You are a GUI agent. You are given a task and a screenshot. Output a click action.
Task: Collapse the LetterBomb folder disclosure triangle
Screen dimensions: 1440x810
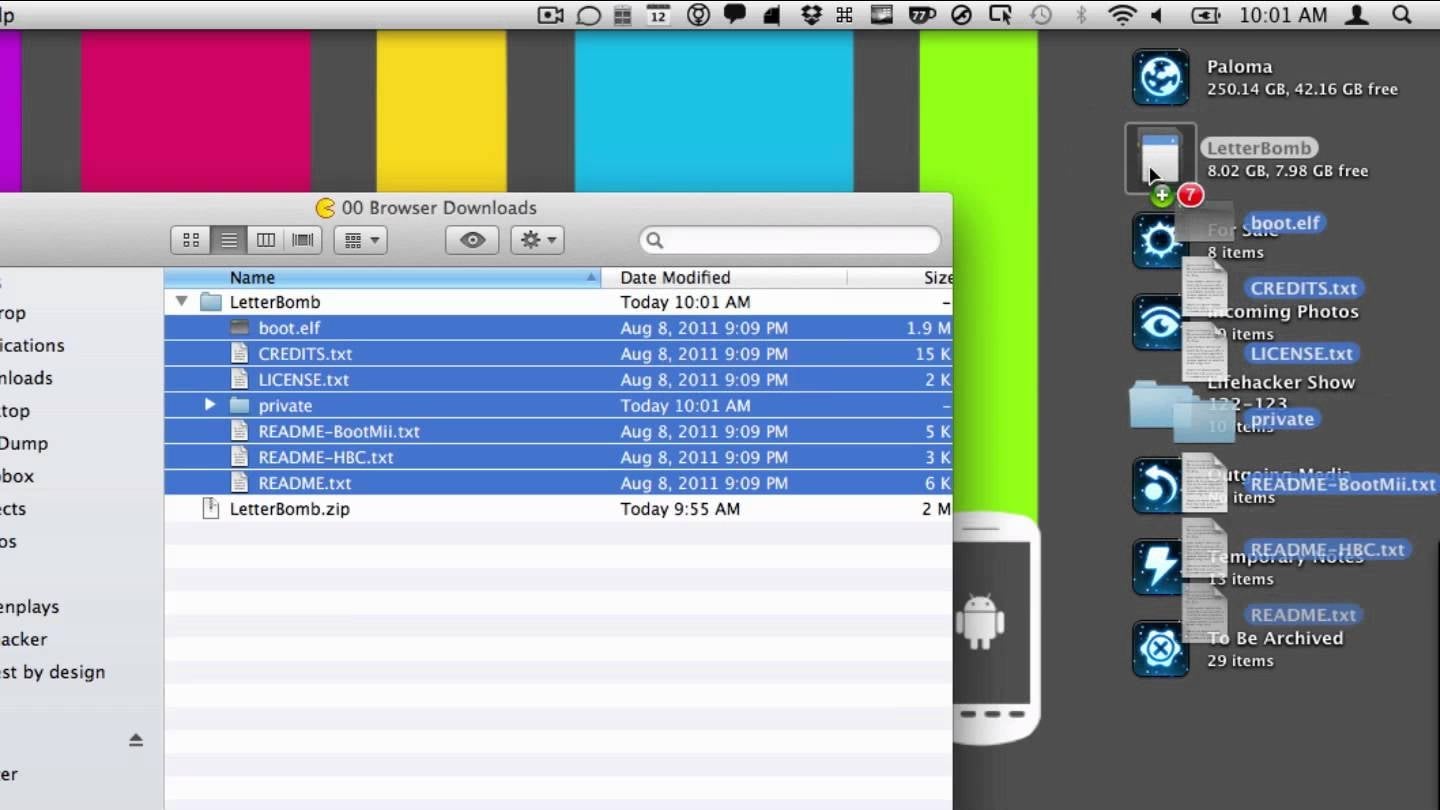[x=181, y=301]
